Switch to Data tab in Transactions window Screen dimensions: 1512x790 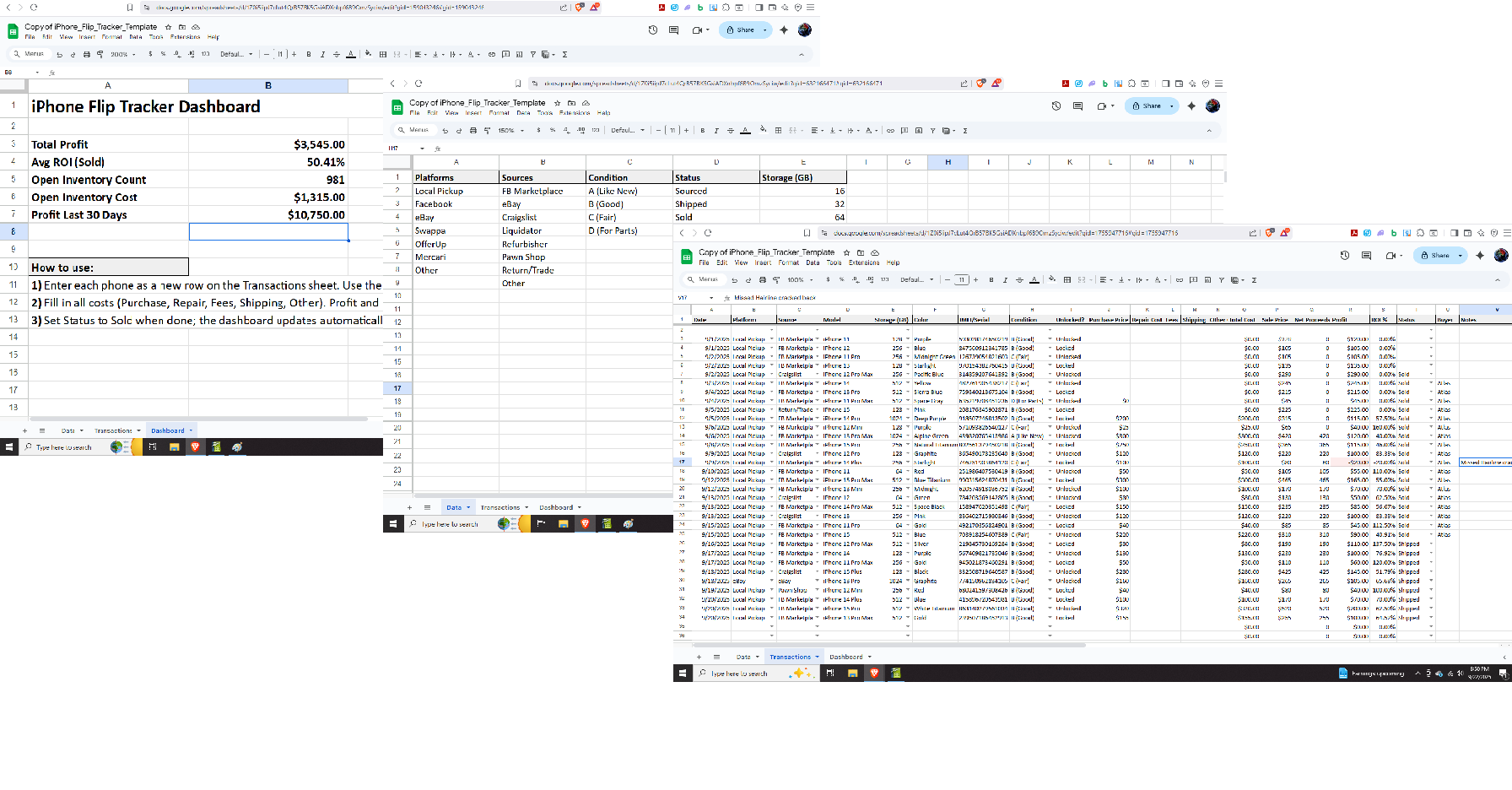point(743,657)
